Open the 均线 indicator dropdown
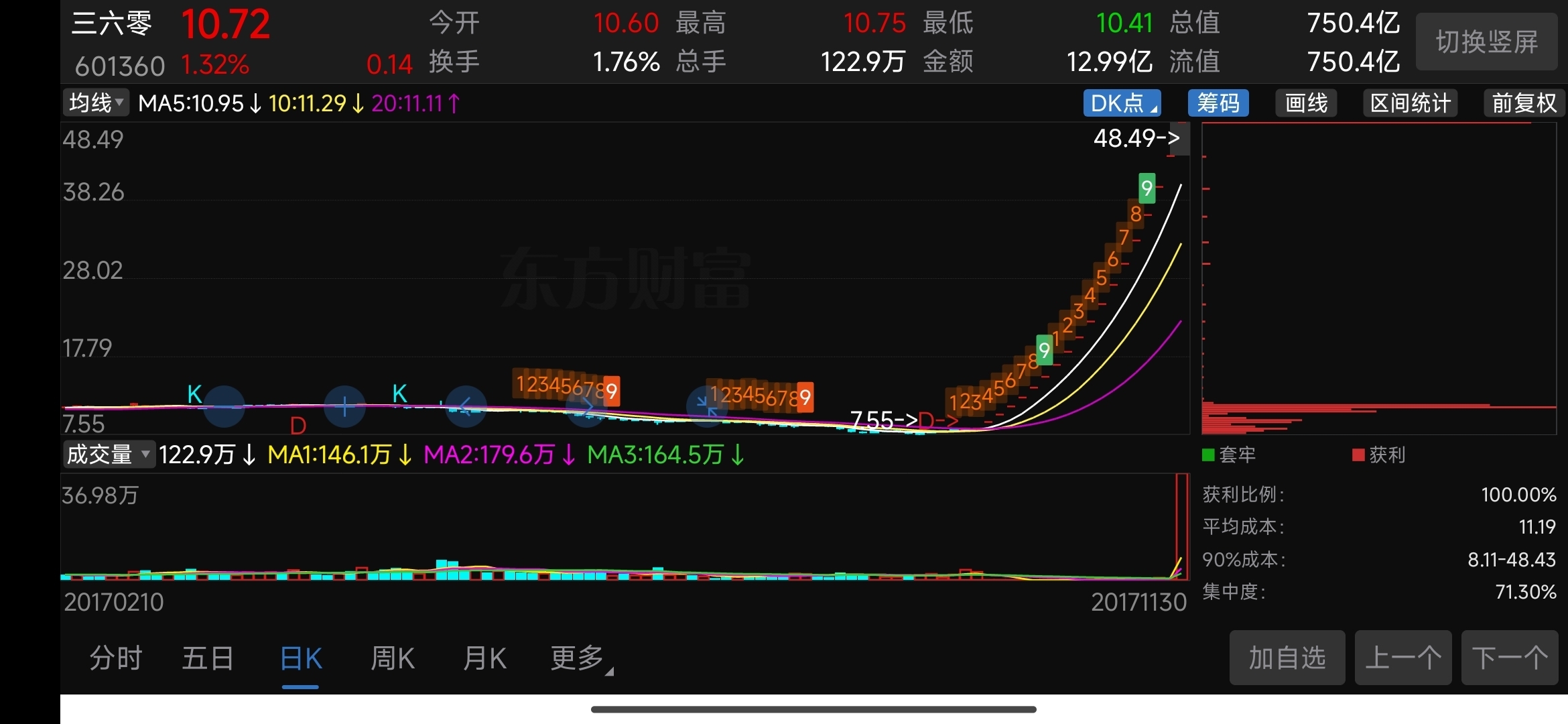 click(96, 103)
